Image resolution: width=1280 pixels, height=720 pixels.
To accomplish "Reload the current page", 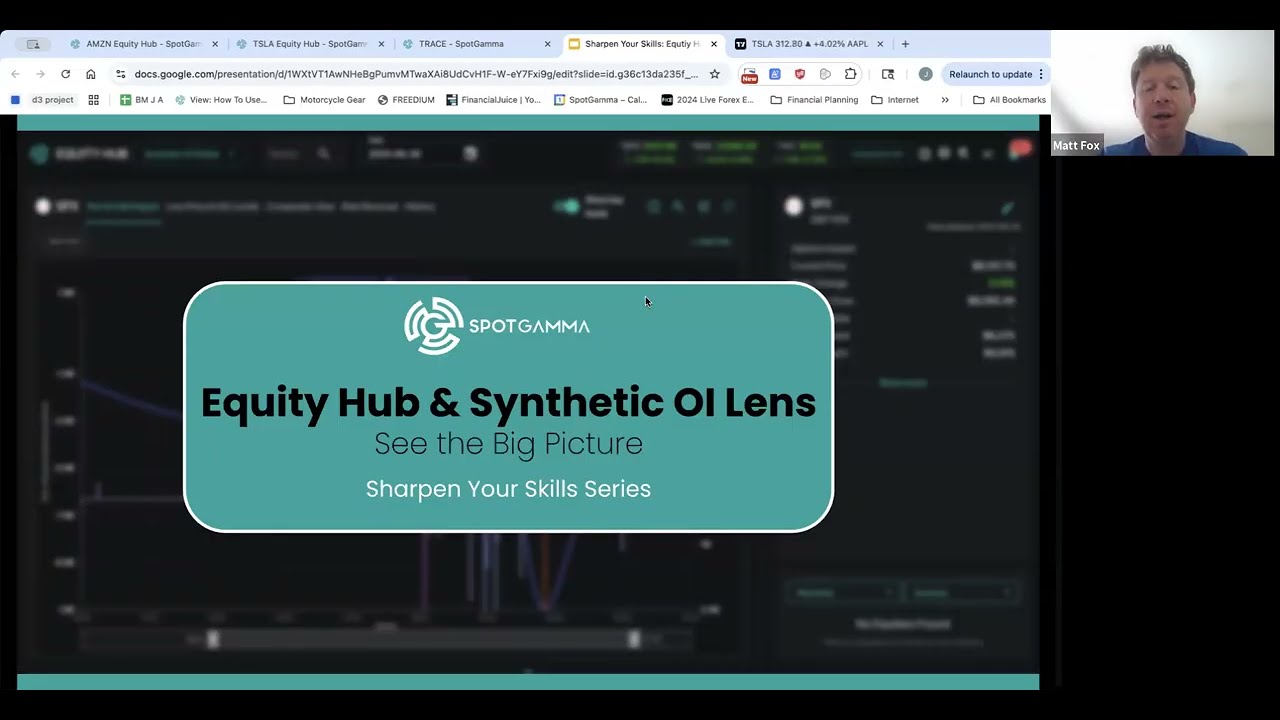I will (65, 74).
